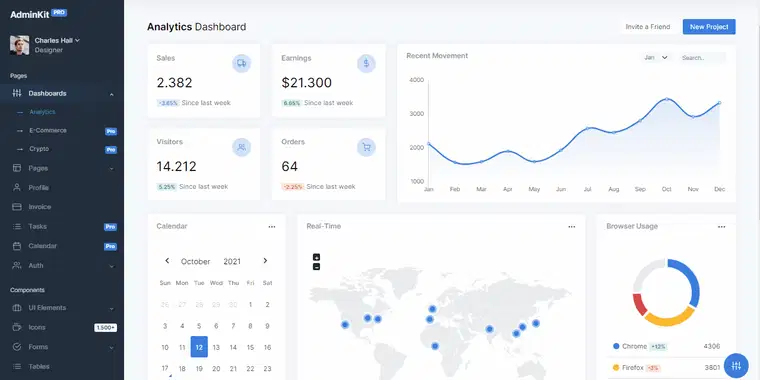Click the red segment of donut chart
The image size is (760, 380).
(640, 304)
